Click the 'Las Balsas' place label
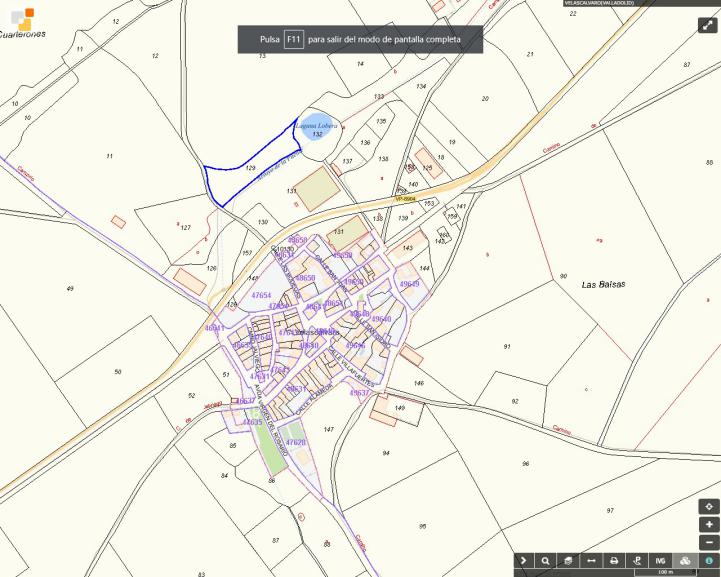721x577 pixels. [x=603, y=285]
